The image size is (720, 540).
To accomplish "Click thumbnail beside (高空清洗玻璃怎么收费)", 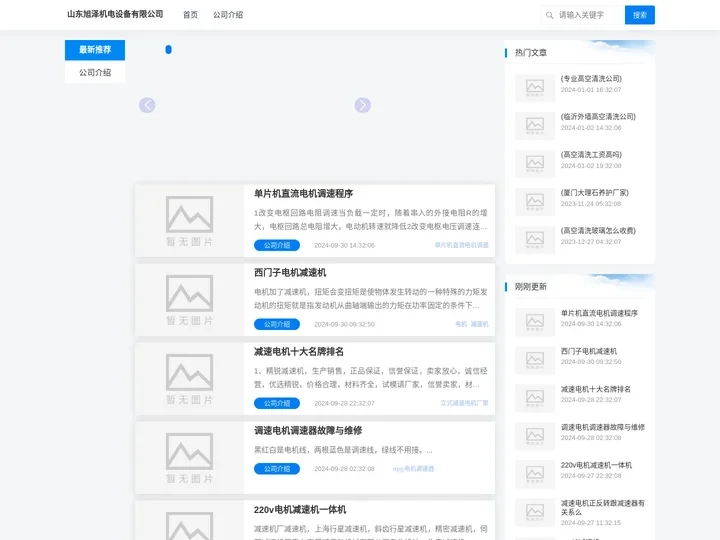I will [535, 240].
